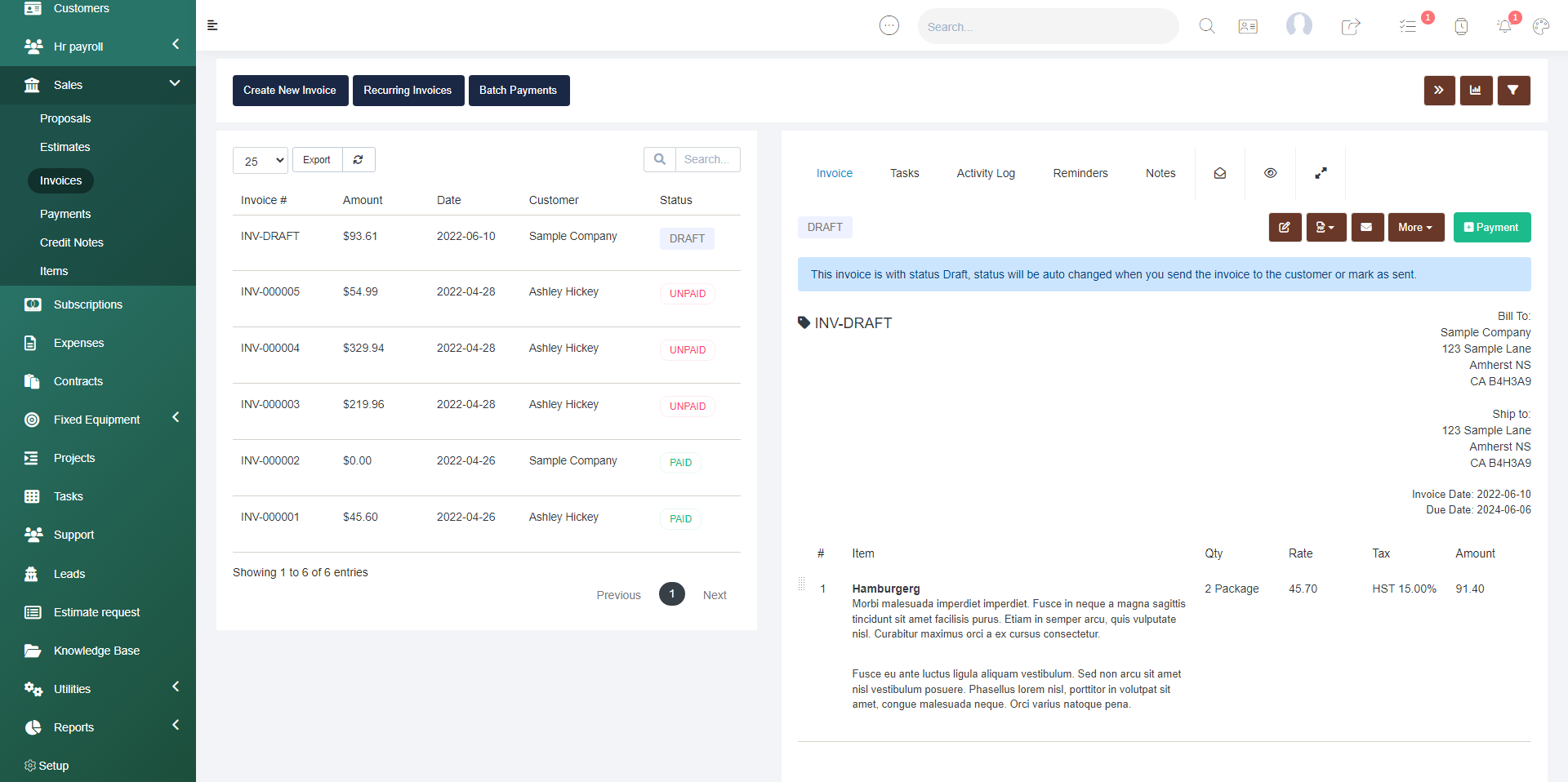Click the envelope send email button
This screenshot has width=1568, height=782.
pos(1367,228)
